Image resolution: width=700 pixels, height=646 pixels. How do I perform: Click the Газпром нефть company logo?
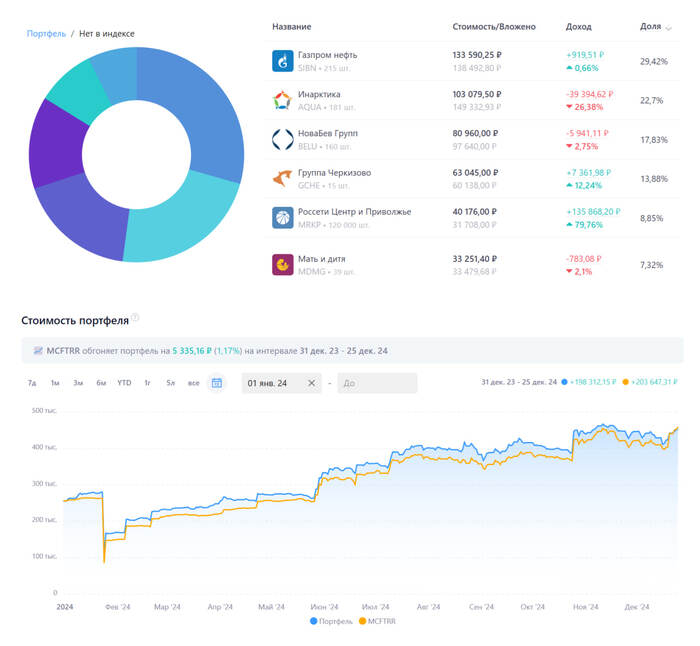pos(282,61)
